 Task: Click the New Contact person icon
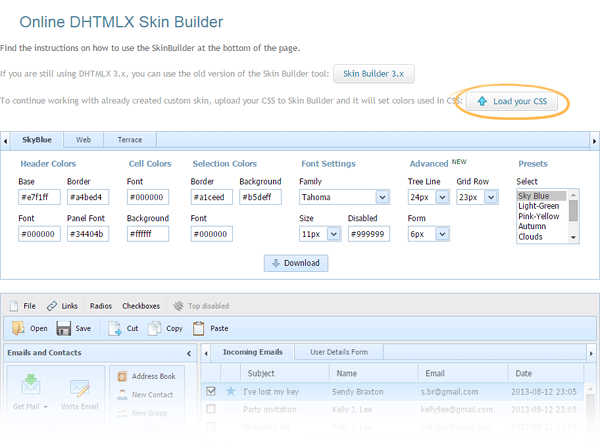pyautogui.click(x=122, y=395)
